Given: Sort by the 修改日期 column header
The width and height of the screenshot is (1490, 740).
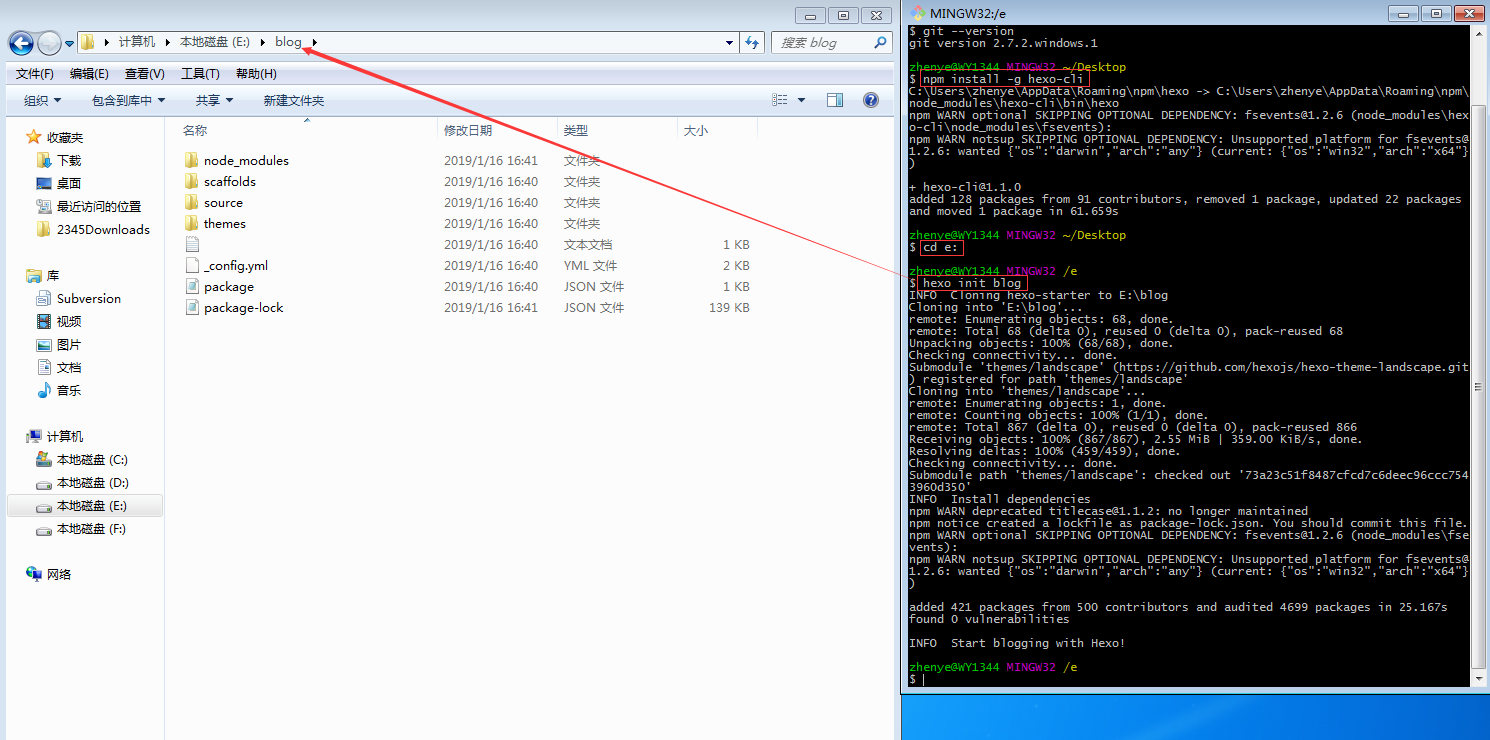Looking at the screenshot, I should (x=468, y=131).
